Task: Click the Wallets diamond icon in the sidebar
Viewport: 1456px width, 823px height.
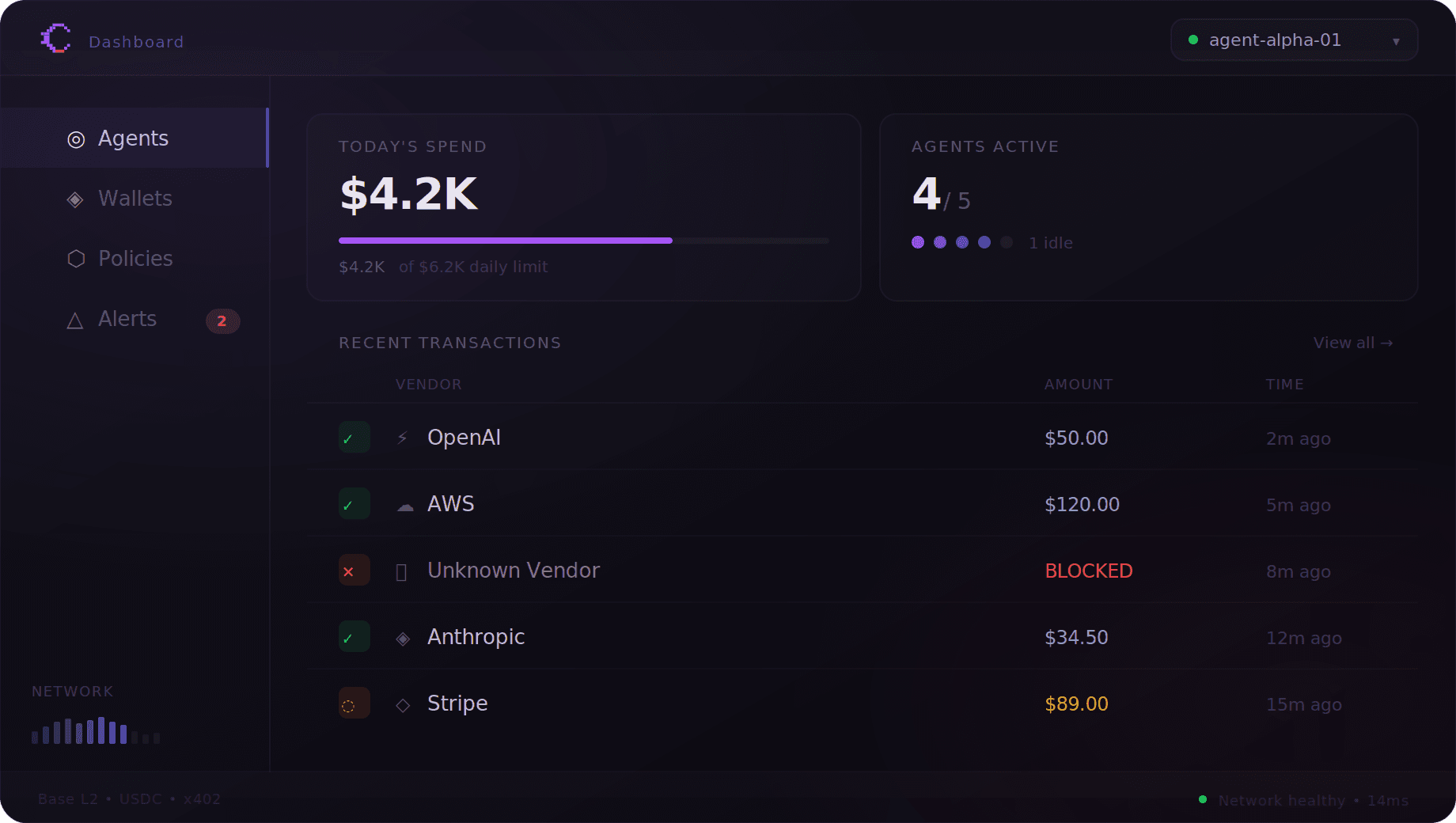Action: 76,199
